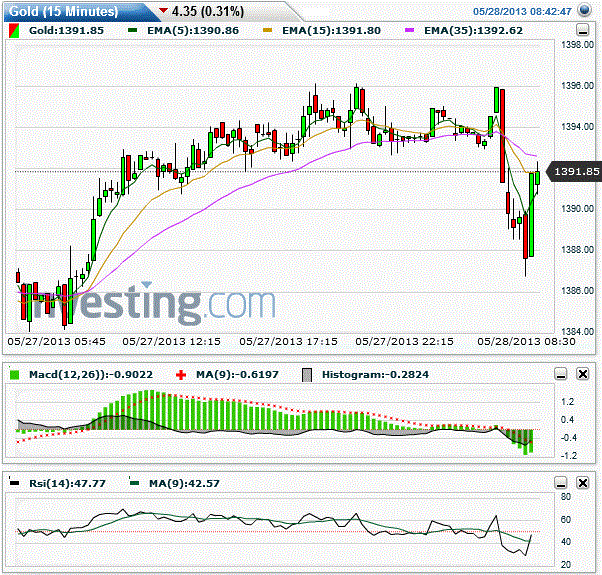Click the 1394.00 price axis label
This screenshot has height=575, width=602.
(x=577, y=127)
